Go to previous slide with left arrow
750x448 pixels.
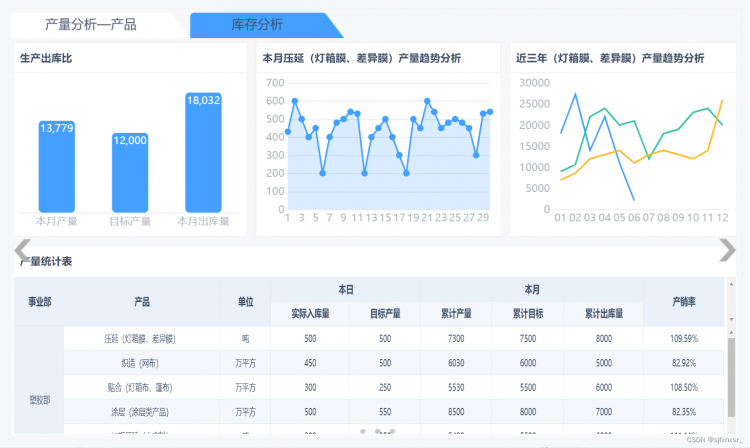(22, 249)
